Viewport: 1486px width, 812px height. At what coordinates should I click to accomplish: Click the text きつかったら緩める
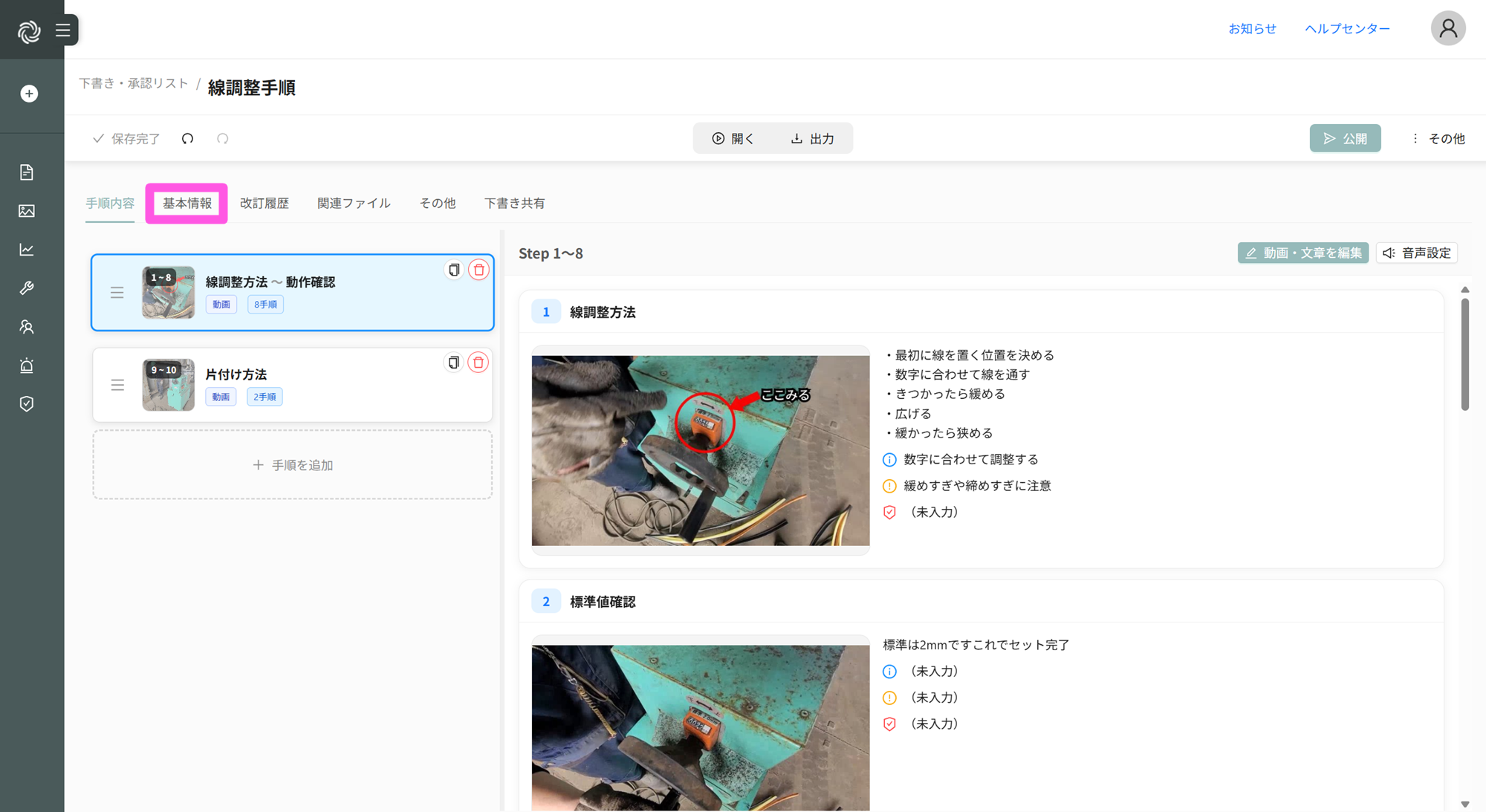pyautogui.click(x=950, y=394)
